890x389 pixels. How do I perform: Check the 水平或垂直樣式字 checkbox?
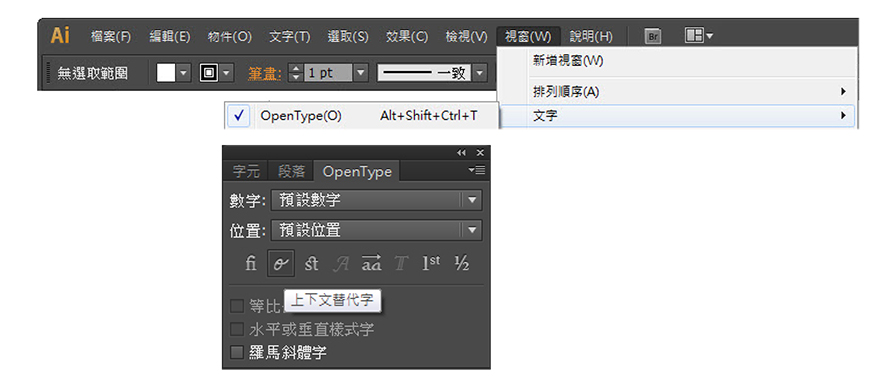pos(236,329)
